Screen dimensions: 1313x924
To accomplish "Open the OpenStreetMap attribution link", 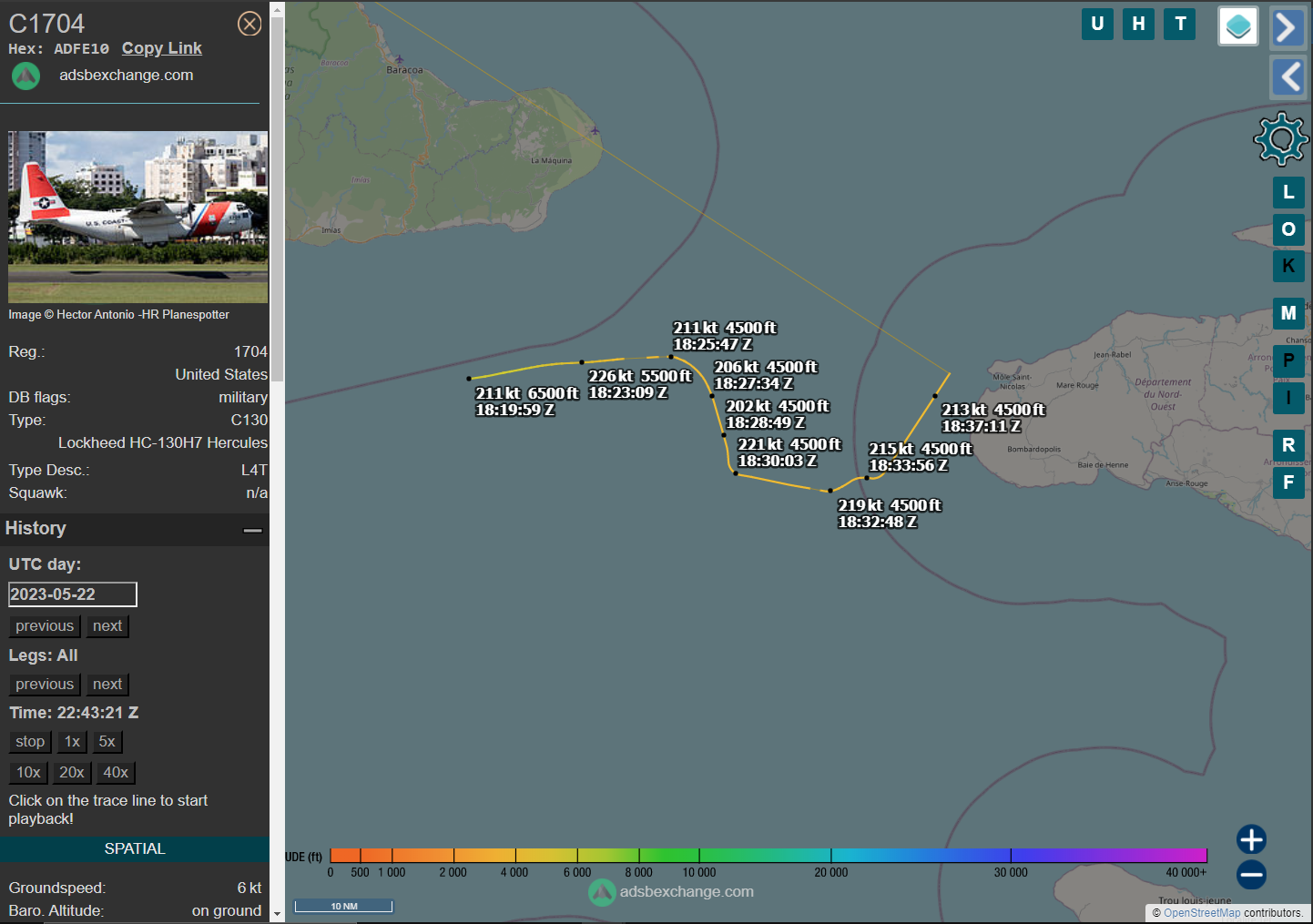I will (x=1201, y=913).
